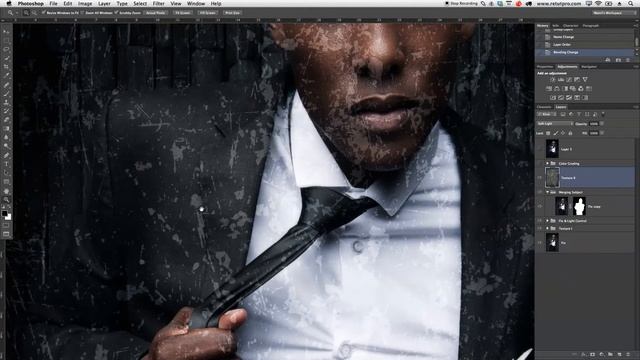The width and height of the screenshot is (640, 360).
Task: Add a Hue/Saturation adjustment
Action: pyautogui.click(x=549, y=89)
